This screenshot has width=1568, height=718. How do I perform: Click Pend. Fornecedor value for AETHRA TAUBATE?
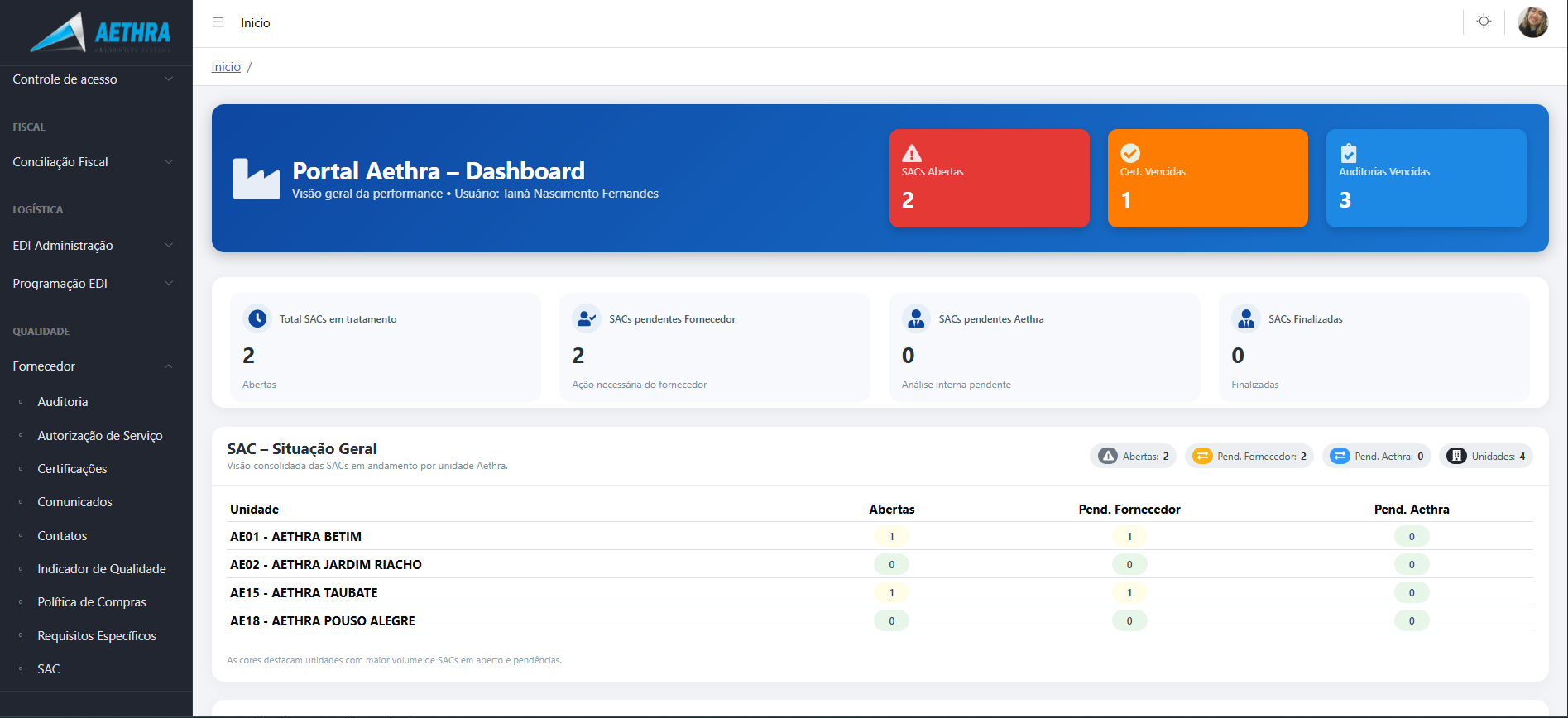1129,592
